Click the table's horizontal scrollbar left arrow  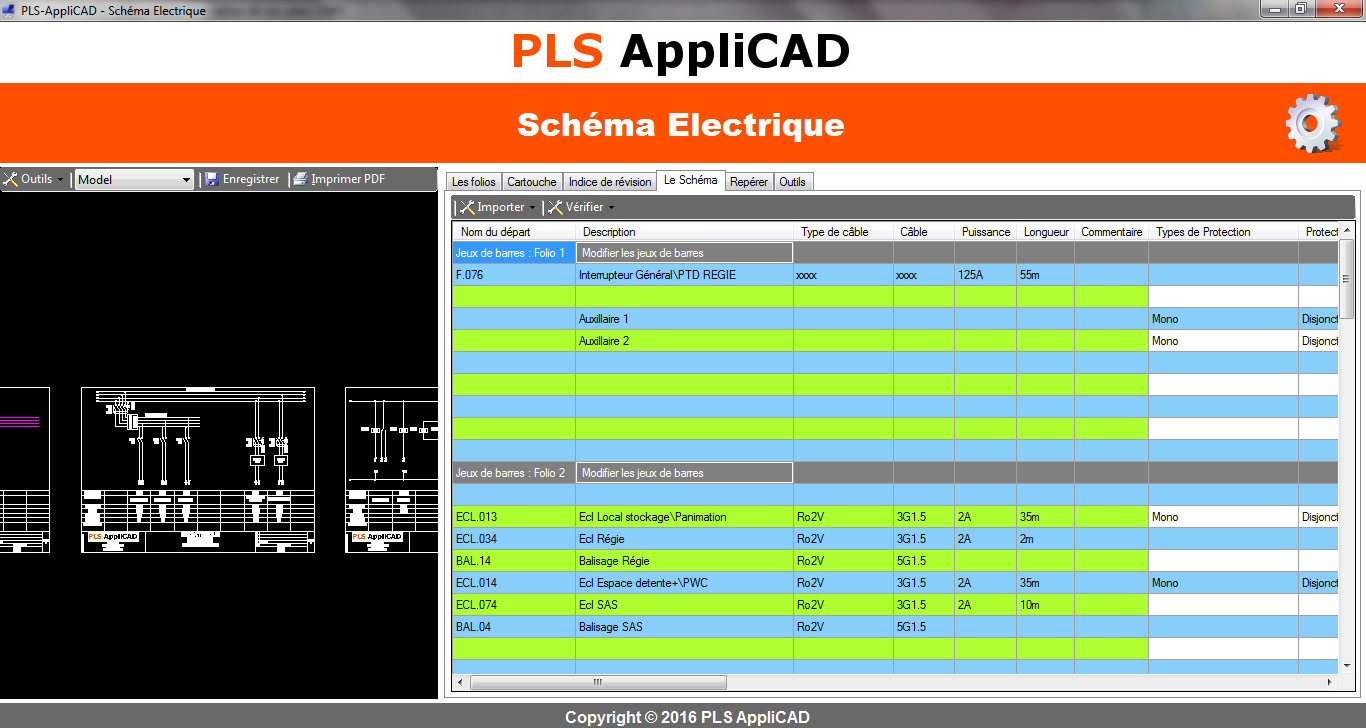coord(461,682)
